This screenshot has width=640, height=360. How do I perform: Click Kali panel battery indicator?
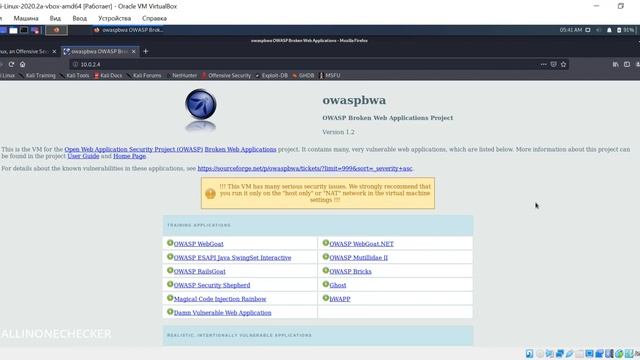coord(625,30)
